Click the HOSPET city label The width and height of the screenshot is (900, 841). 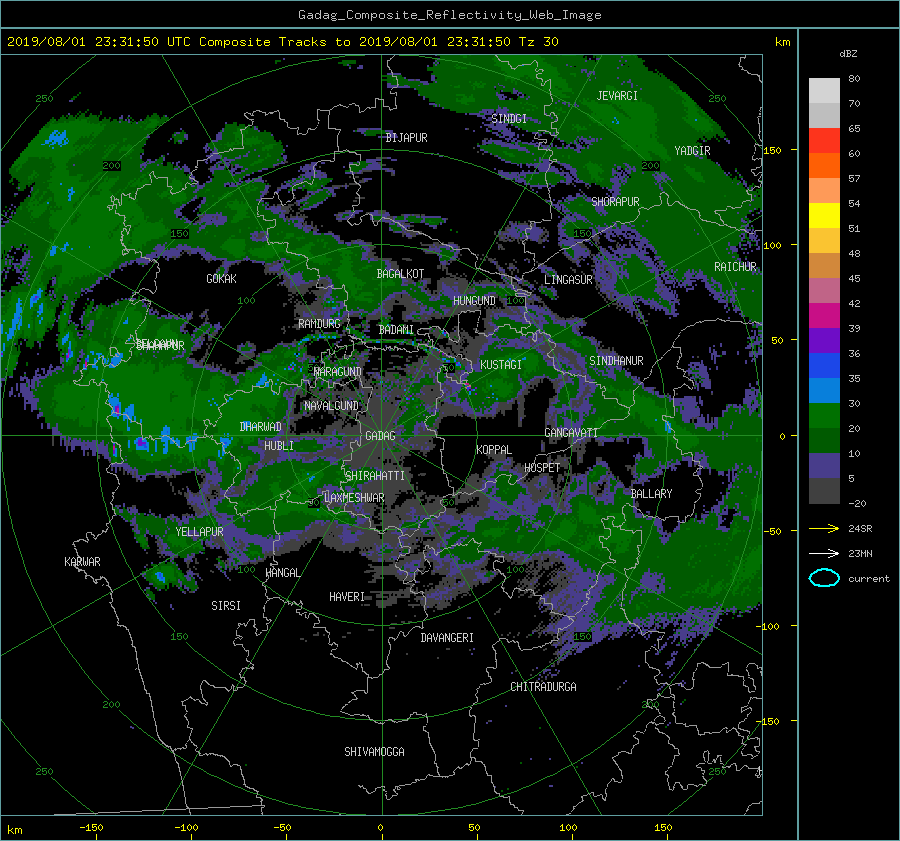click(542, 468)
